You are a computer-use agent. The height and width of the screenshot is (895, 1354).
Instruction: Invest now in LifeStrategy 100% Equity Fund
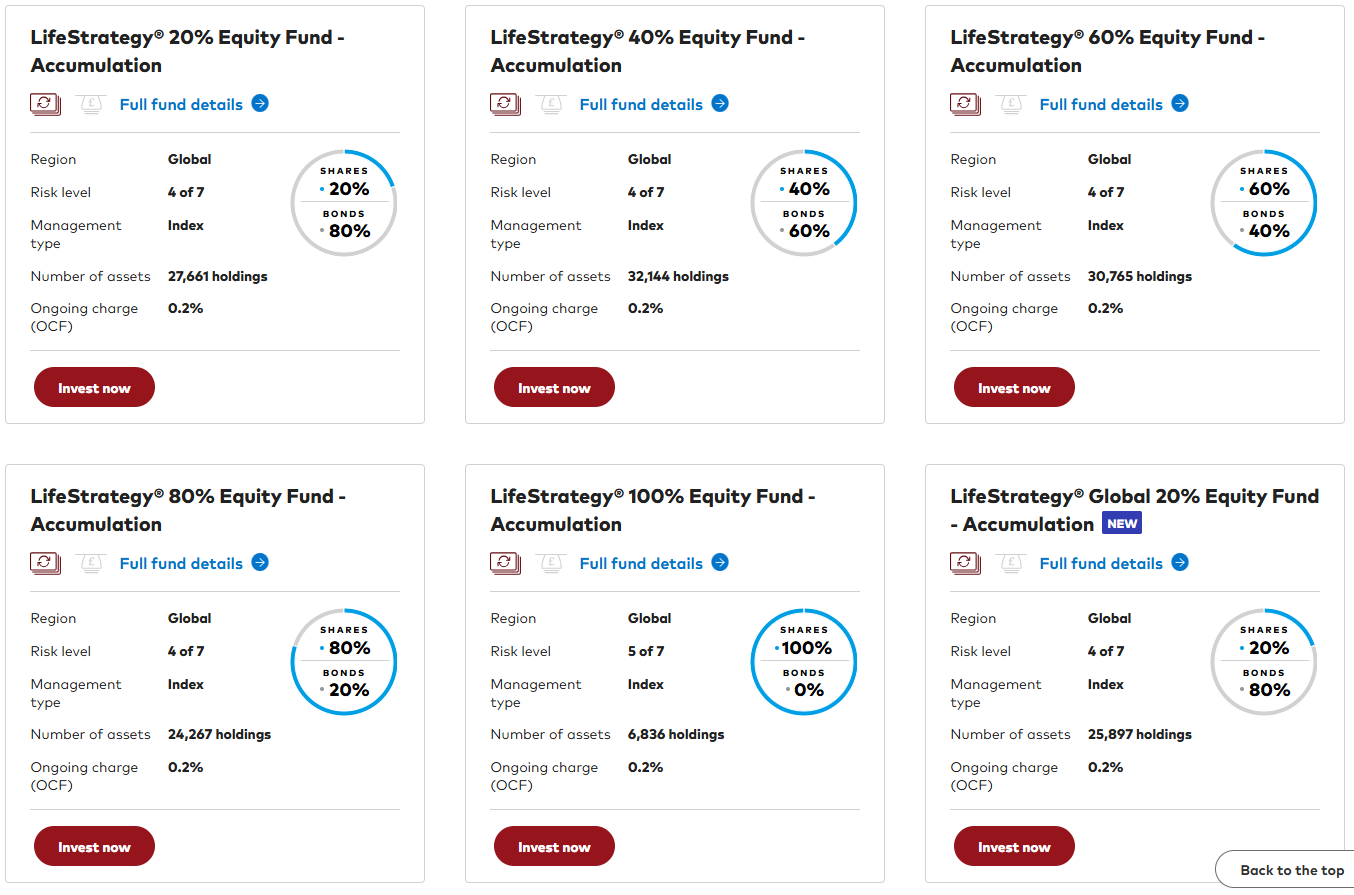pos(554,847)
